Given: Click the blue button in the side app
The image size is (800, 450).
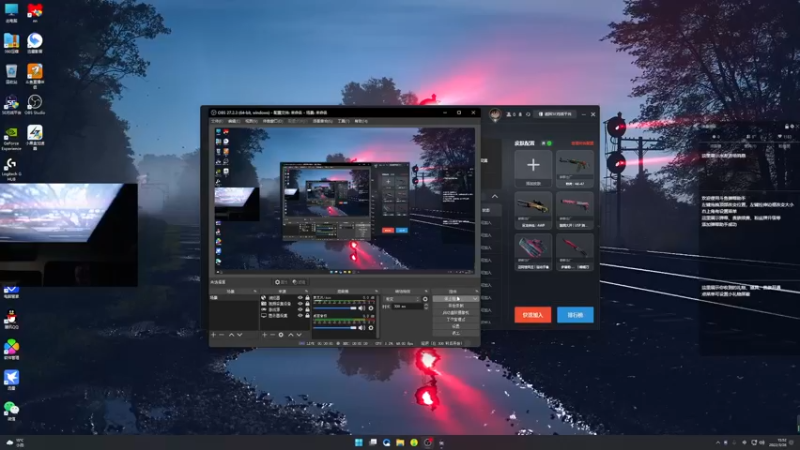Looking at the screenshot, I should [x=575, y=315].
